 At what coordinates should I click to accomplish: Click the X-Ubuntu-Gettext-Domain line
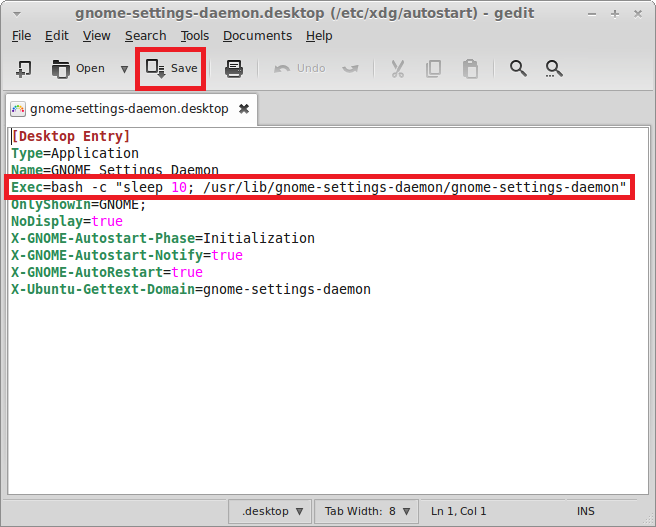[x=191, y=289]
